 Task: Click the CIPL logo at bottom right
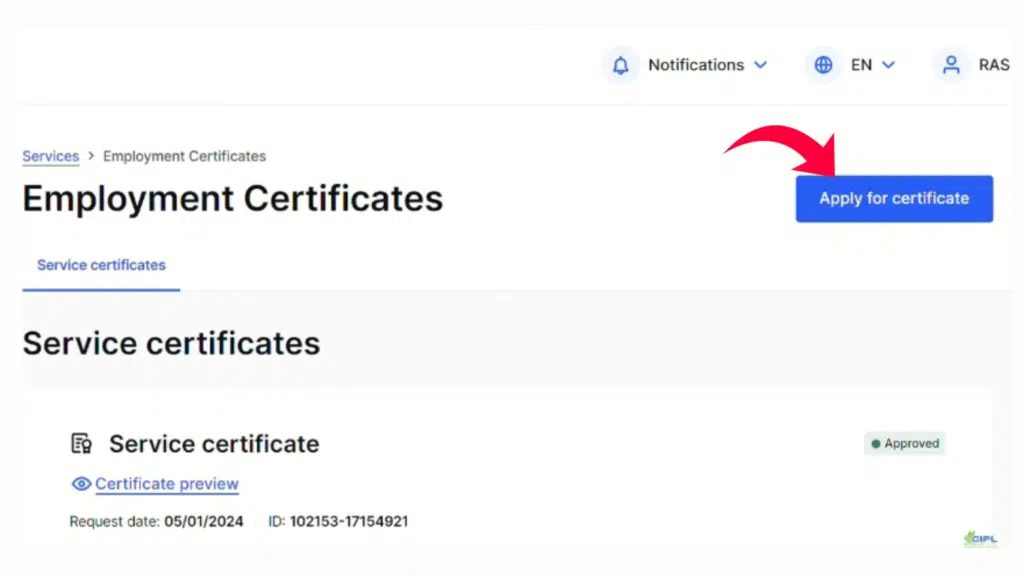pyautogui.click(x=981, y=539)
